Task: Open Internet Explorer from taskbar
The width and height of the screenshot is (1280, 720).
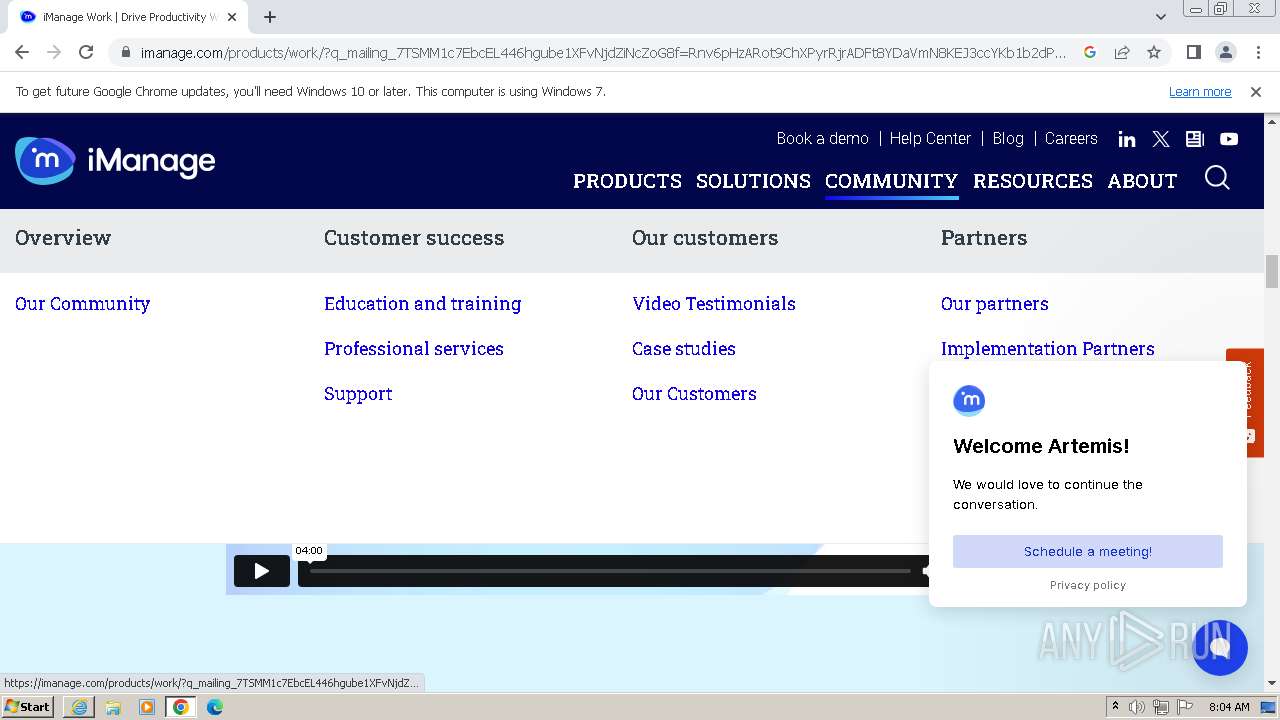Action: pos(78,707)
